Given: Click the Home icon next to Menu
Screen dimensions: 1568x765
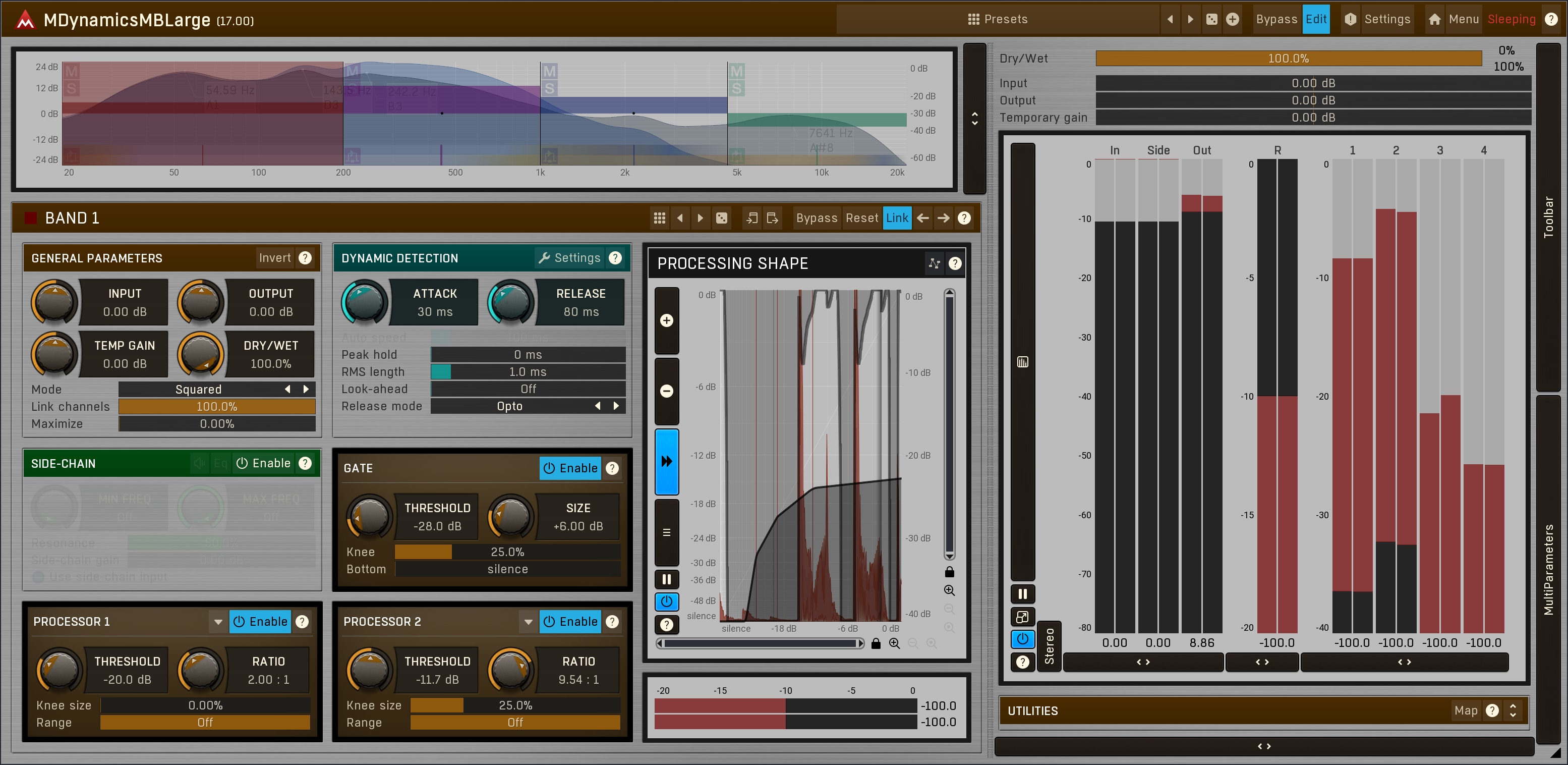Looking at the screenshot, I should coord(1434,20).
